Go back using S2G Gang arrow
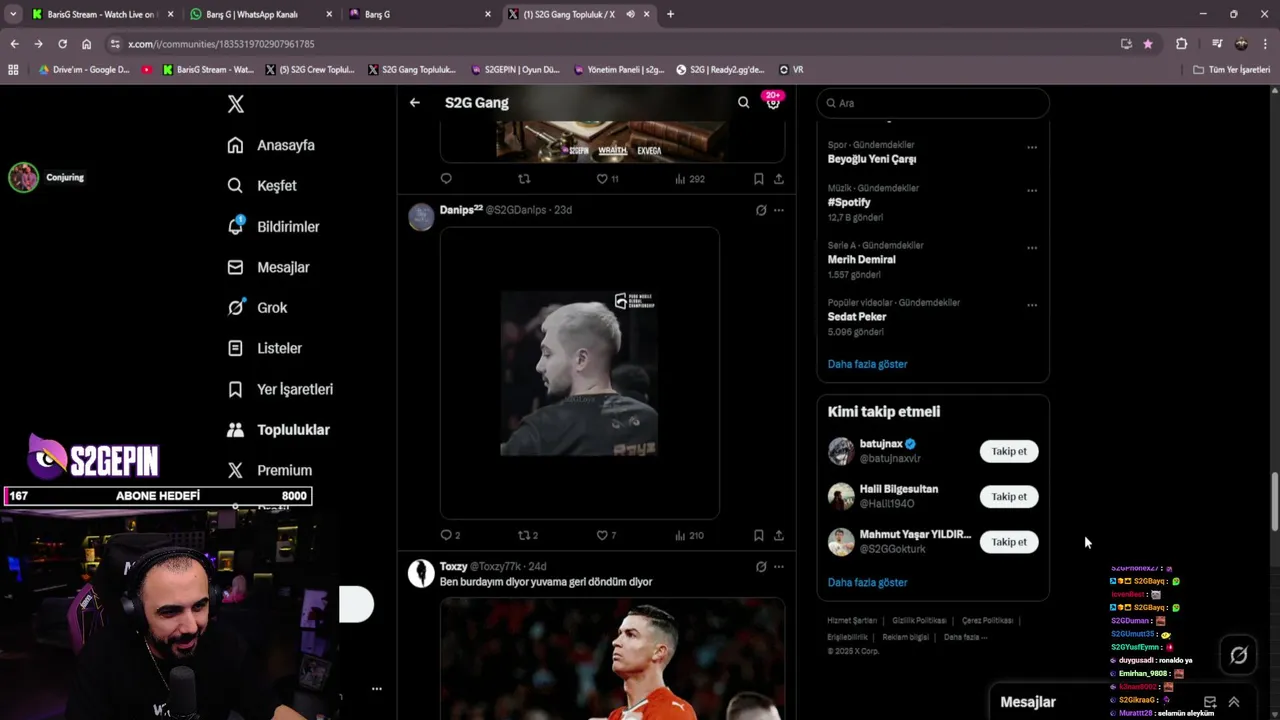1280x720 pixels. 415,102
